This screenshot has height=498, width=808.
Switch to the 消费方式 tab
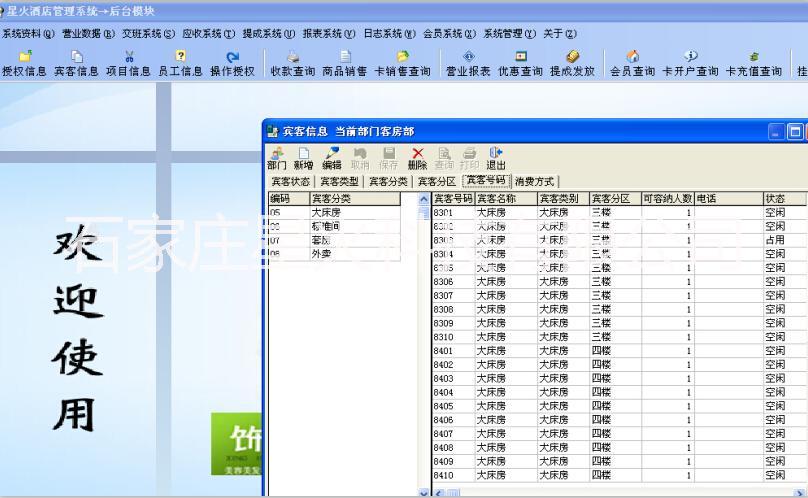click(x=534, y=181)
